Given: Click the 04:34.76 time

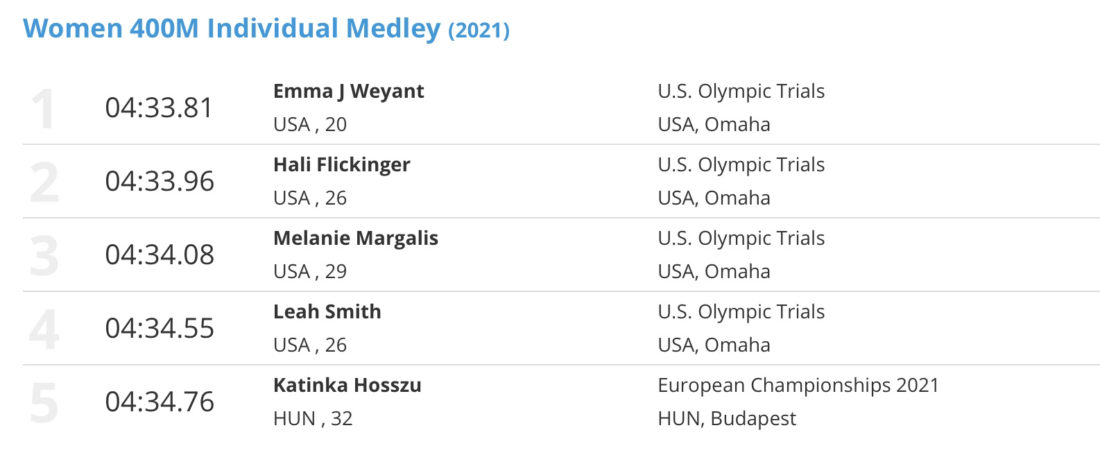Looking at the screenshot, I should (159, 402).
